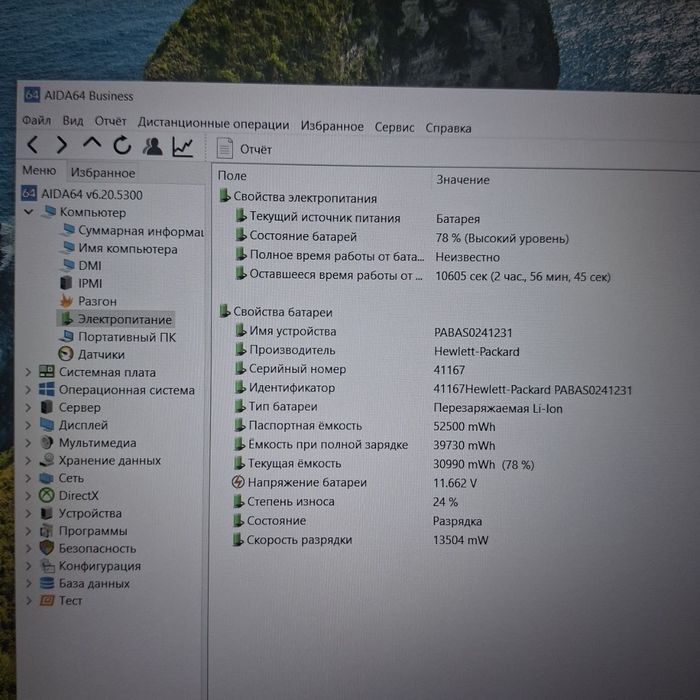Open the Файл menu
The height and width of the screenshot is (700, 700).
pyautogui.click(x=37, y=121)
